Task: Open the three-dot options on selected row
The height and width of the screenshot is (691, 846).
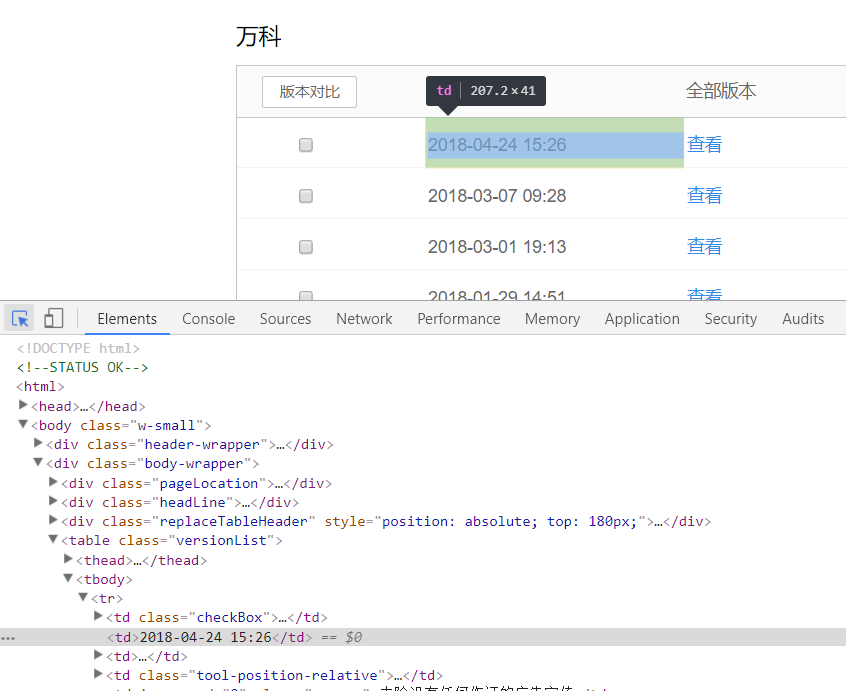Action: click(8, 638)
